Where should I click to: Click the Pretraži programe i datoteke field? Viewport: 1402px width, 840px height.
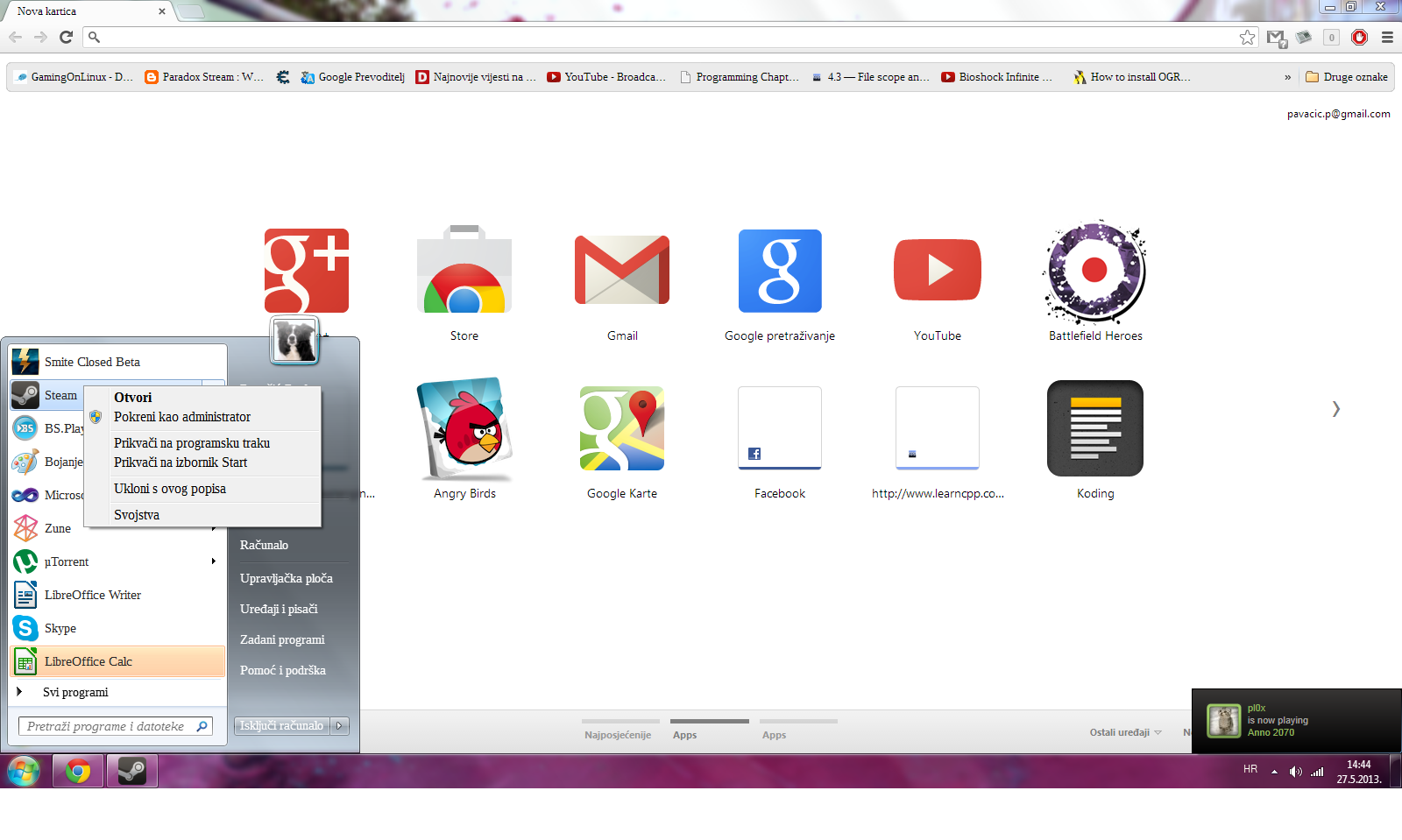click(107, 726)
